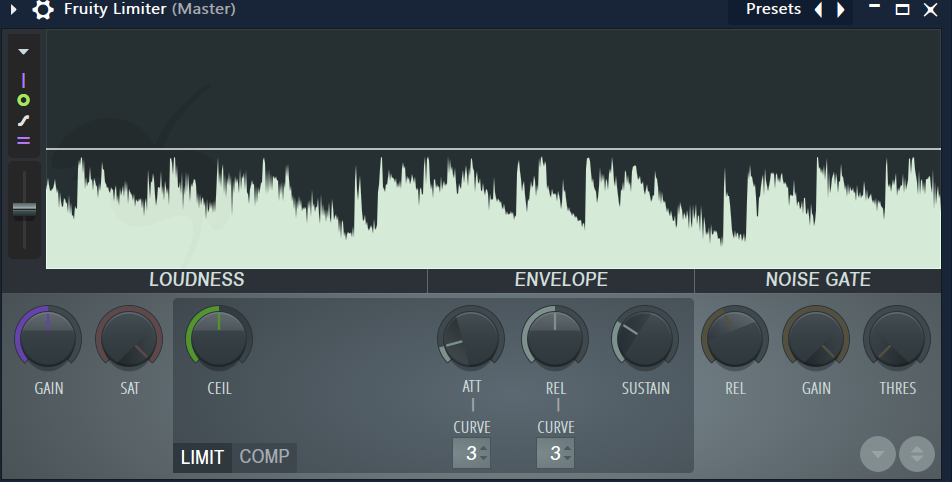Switch to LIMIT mode tab

click(202, 457)
